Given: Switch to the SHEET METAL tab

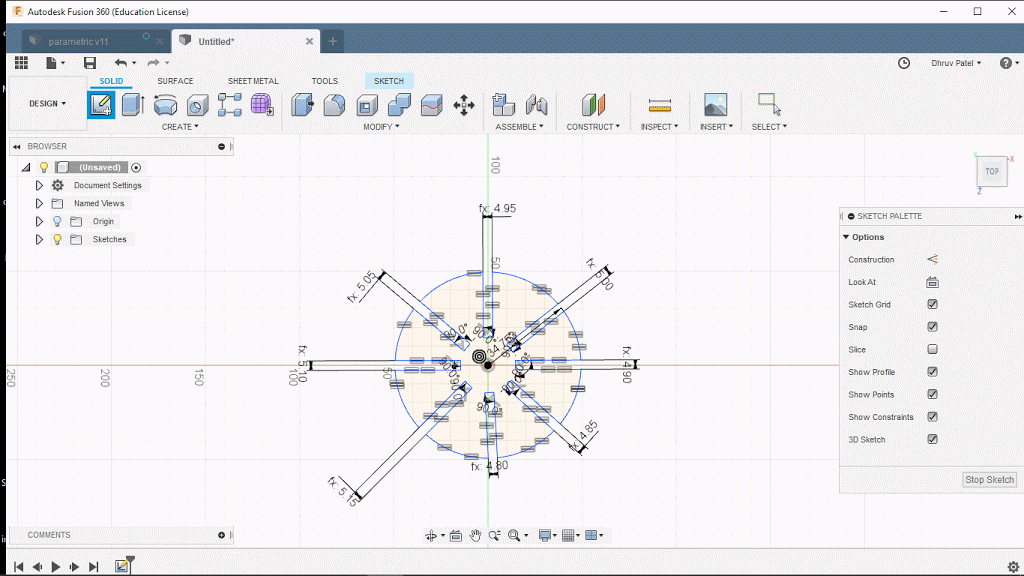Looking at the screenshot, I should pyautogui.click(x=253, y=81).
